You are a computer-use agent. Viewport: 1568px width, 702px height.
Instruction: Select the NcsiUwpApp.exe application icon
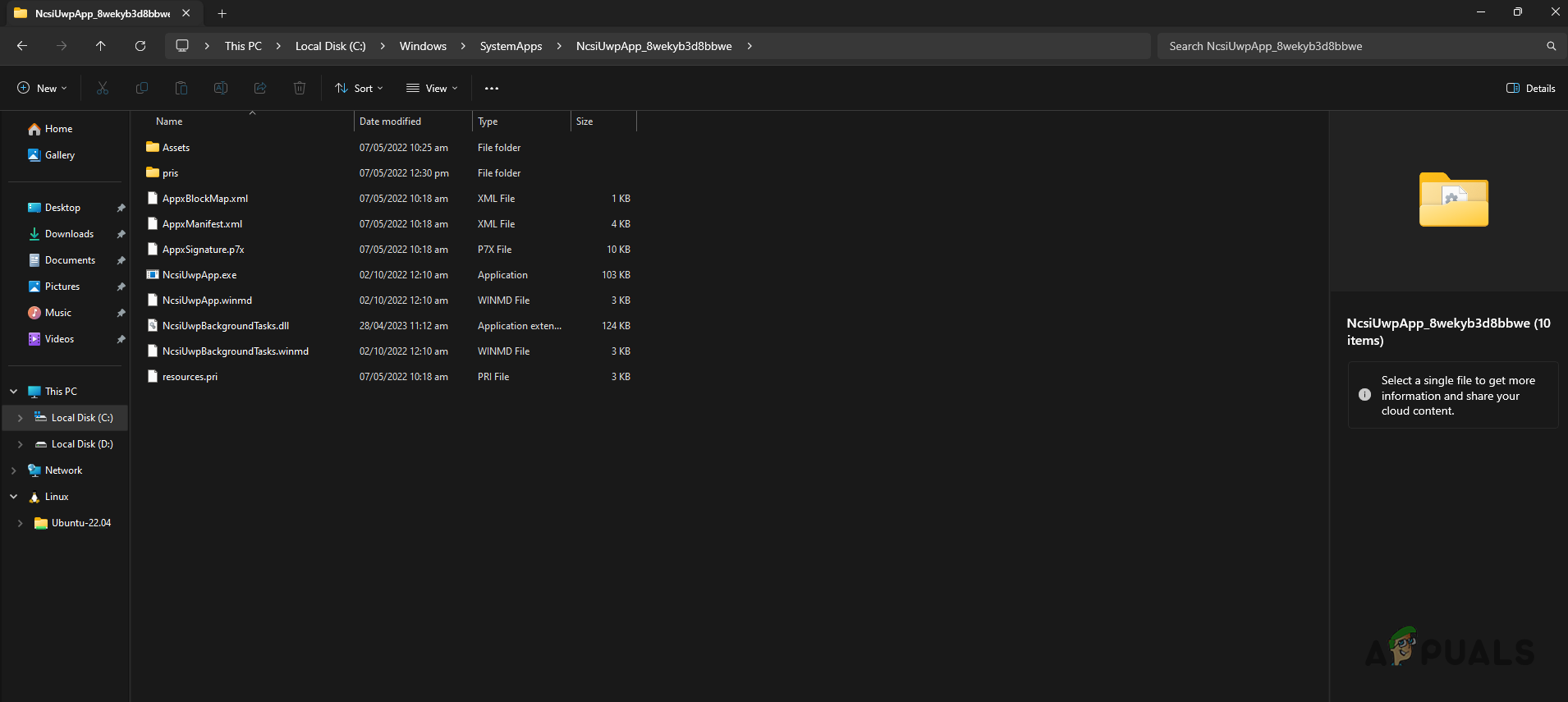(153, 274)
